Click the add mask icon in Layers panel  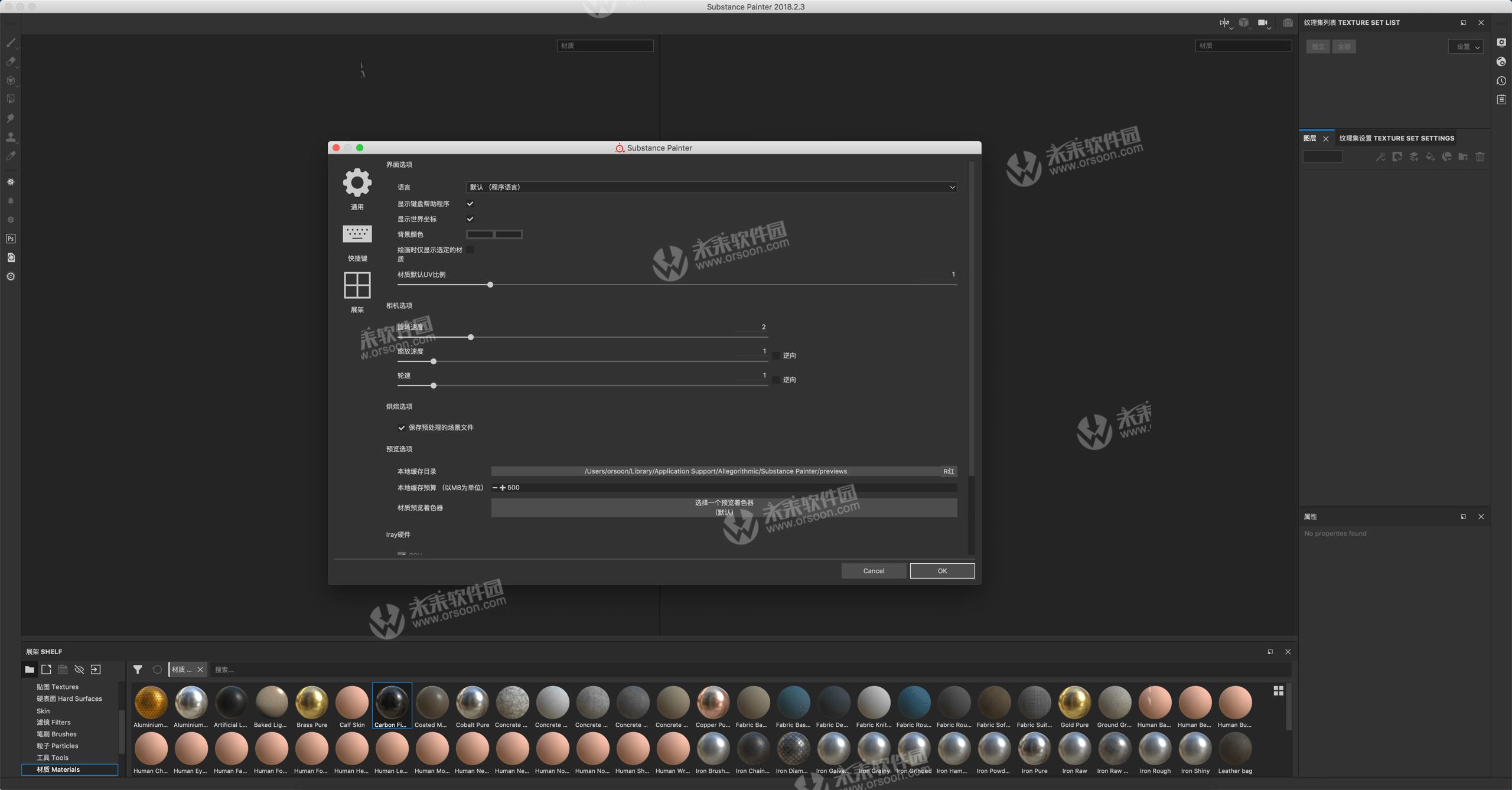(x=1397, y=156)
